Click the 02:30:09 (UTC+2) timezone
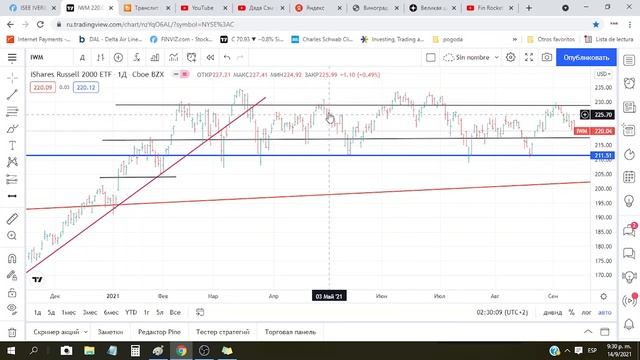640x360 pixels. 502,312
